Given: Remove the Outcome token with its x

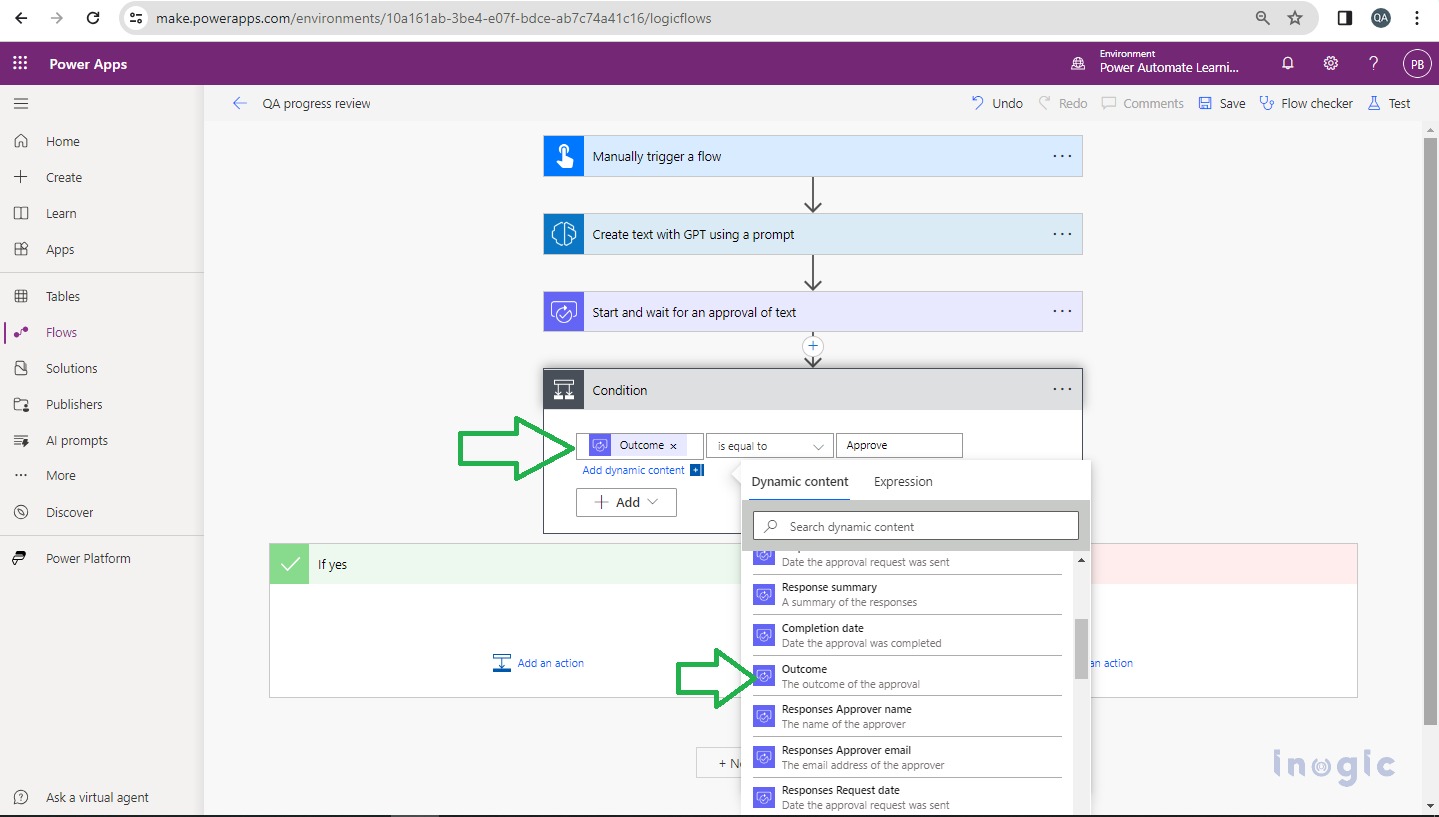Looking at the screenshot, I should point(673,446).
